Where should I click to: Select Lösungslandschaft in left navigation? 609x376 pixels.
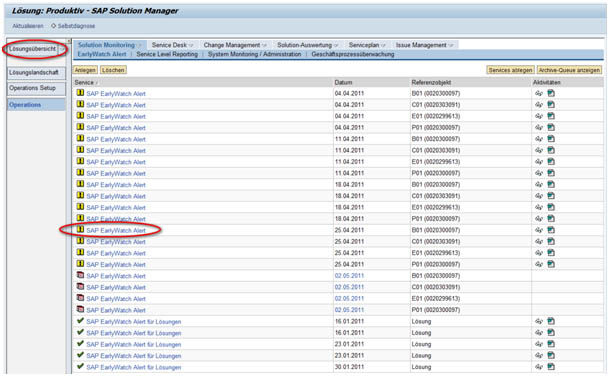click(x=36, y=73)
